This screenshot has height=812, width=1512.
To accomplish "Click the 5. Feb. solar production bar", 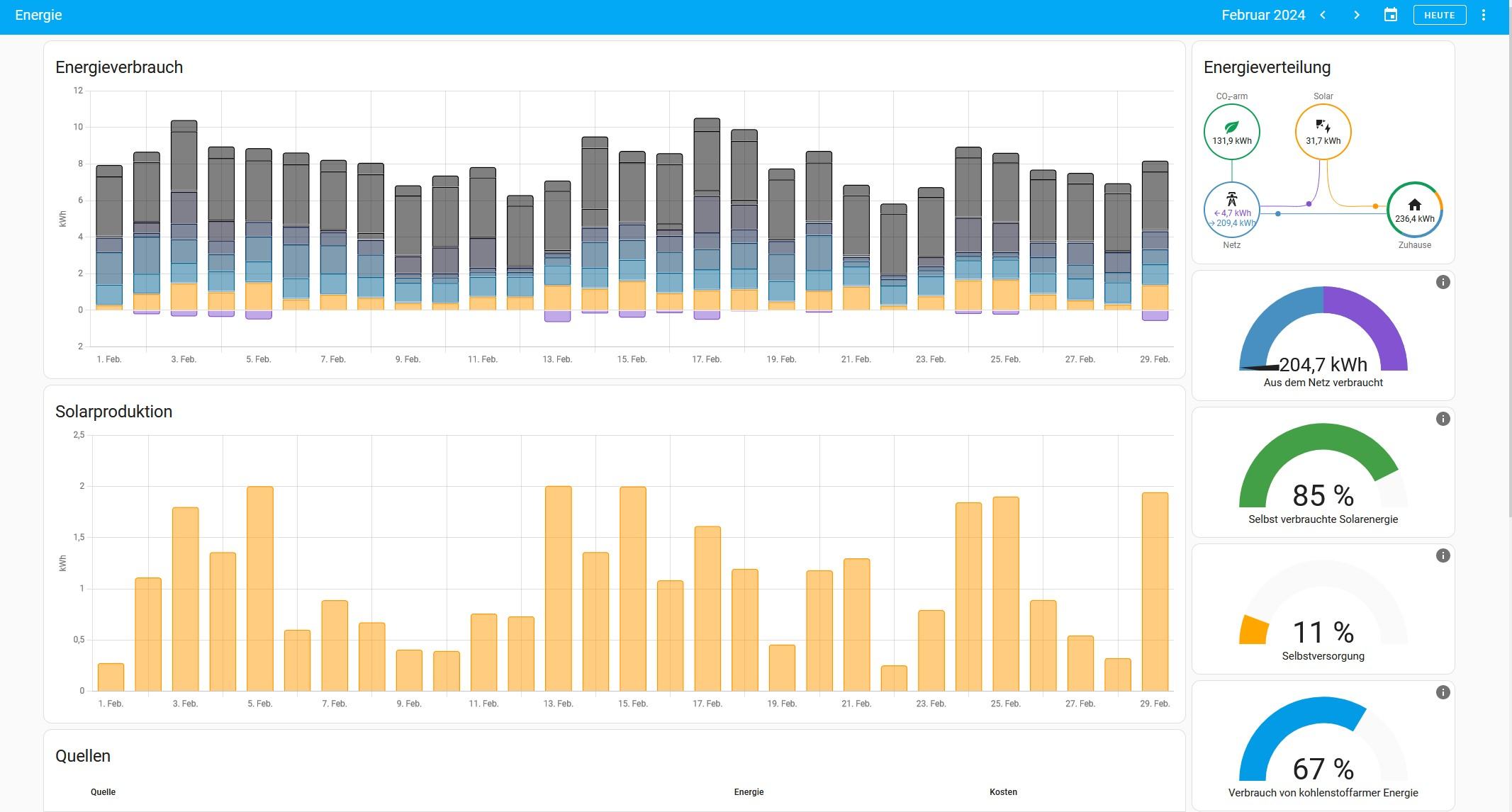I will (x=259, y=588).
